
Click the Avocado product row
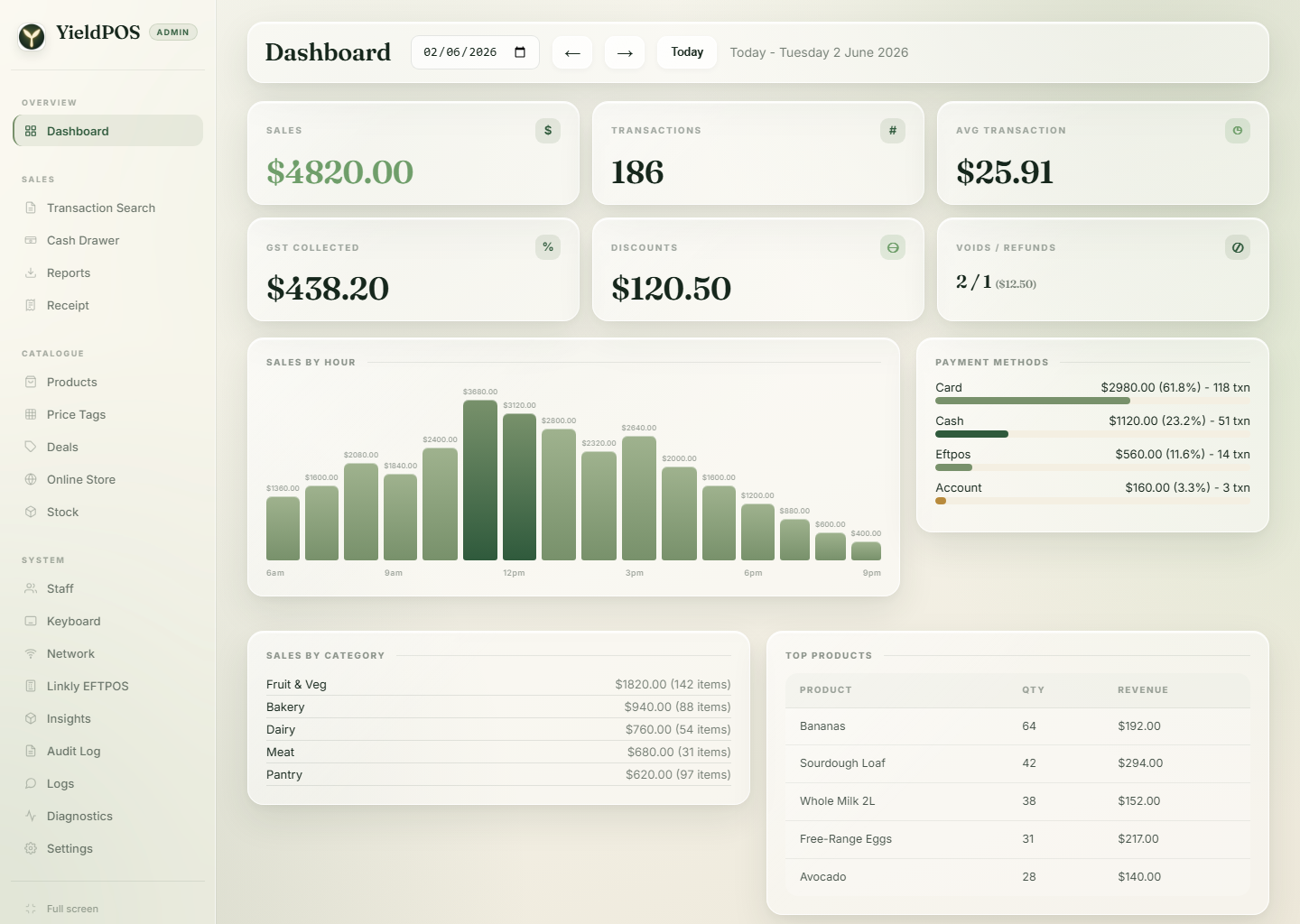pos(1017,877)
